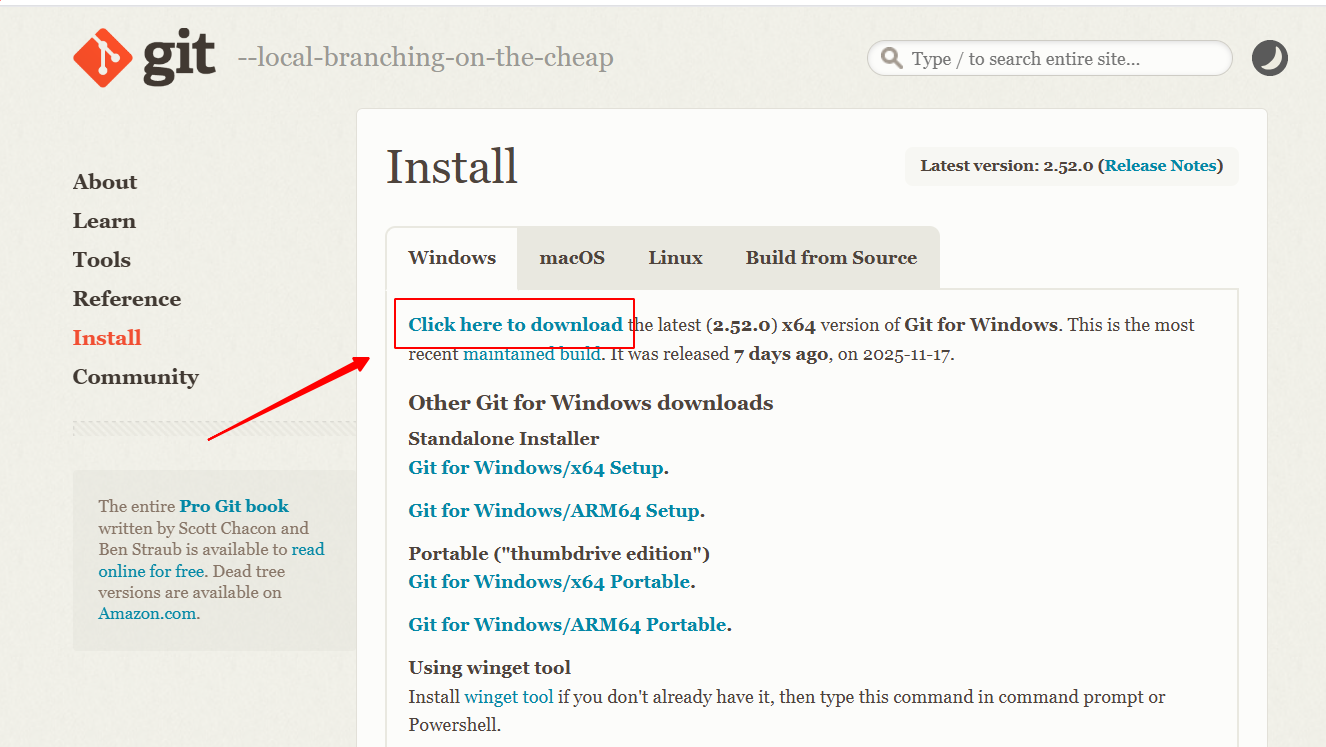
Task: Click the 'Other Git for Windows downloads' heading
Action: point(591,403)
